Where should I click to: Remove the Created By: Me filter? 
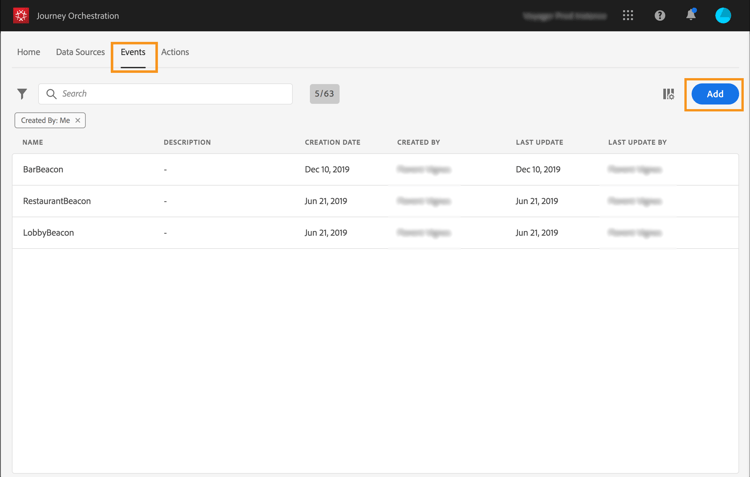pyautogui.click(x=77, y=121)
